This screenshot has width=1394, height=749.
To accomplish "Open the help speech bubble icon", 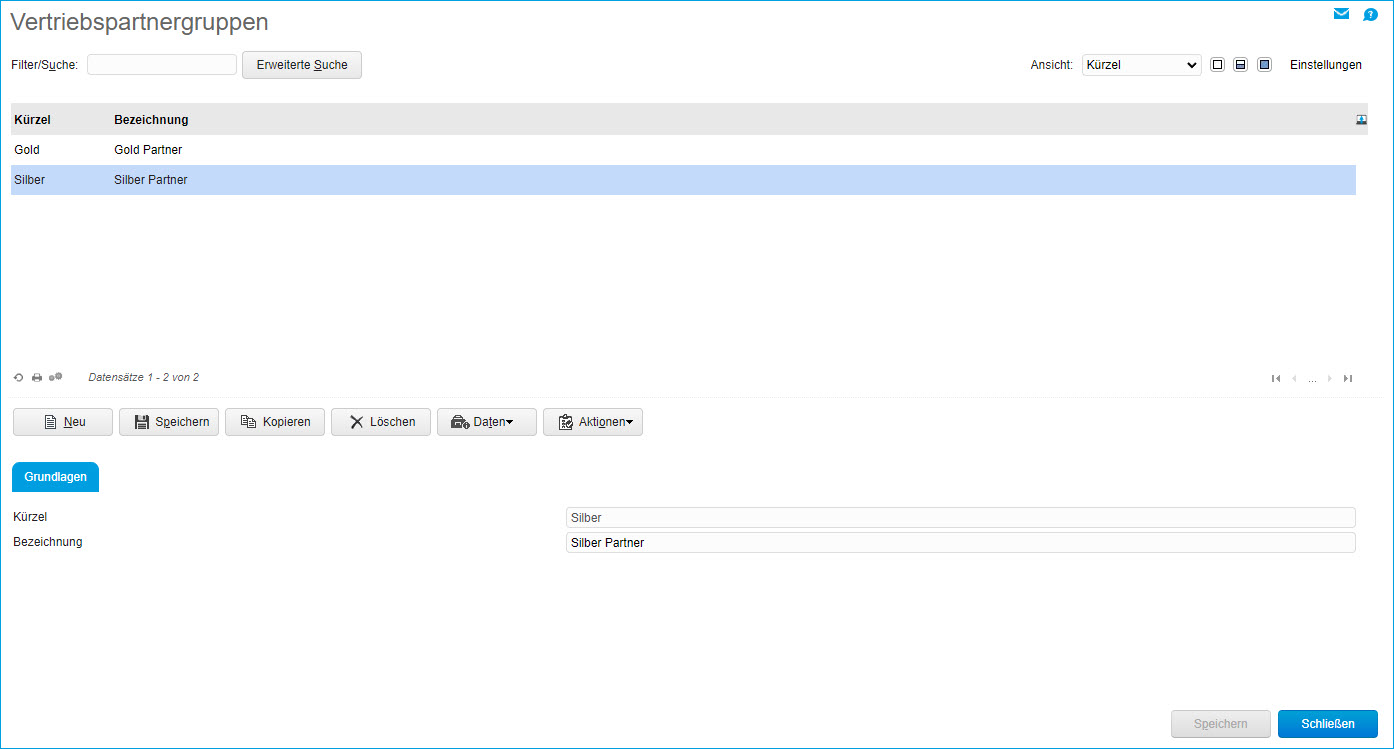I will tap(1371, 14).
